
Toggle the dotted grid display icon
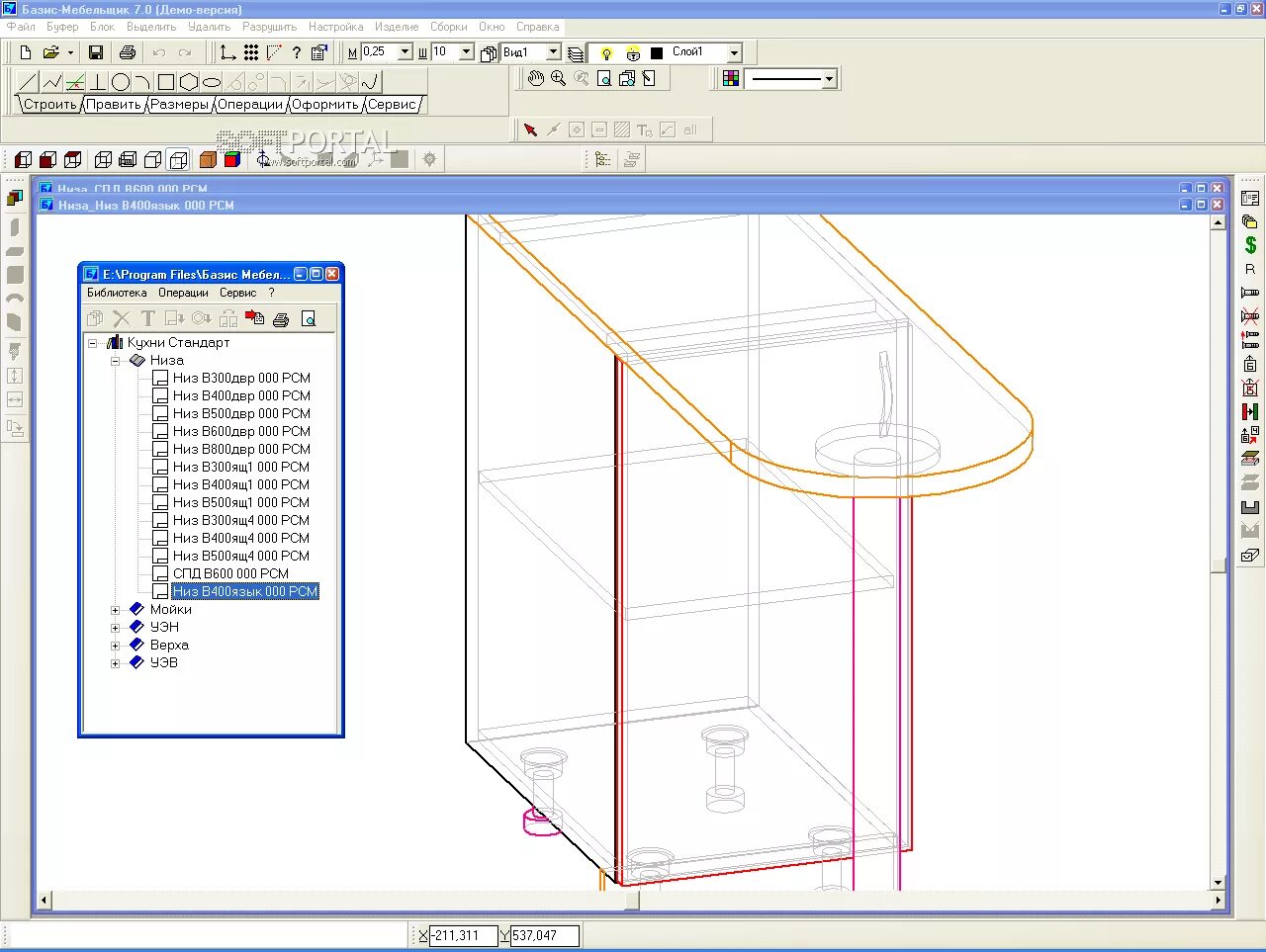251,52
